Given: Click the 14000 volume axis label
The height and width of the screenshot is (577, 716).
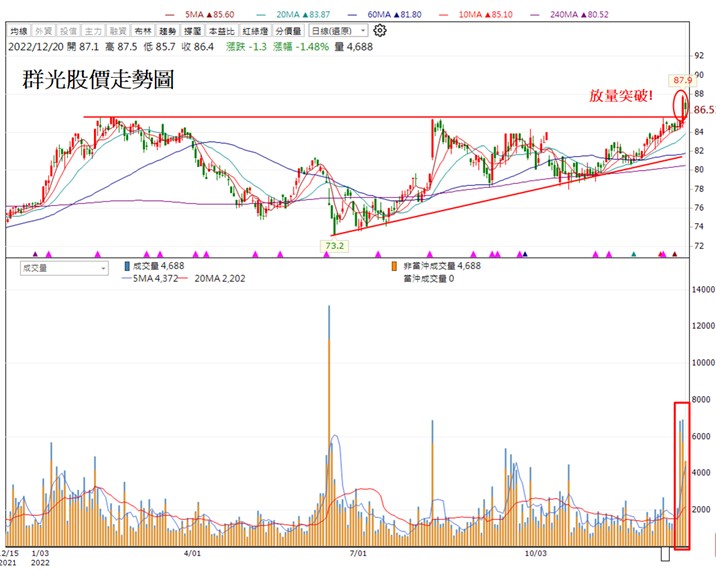Looking at the screenshot, I should click(x=704, y=289).
